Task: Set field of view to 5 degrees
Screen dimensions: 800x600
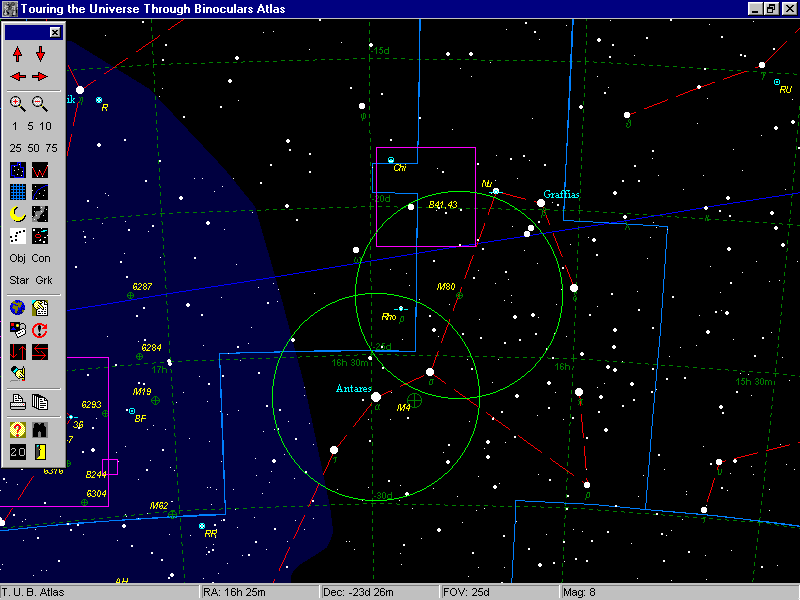Action: [31, 126]
